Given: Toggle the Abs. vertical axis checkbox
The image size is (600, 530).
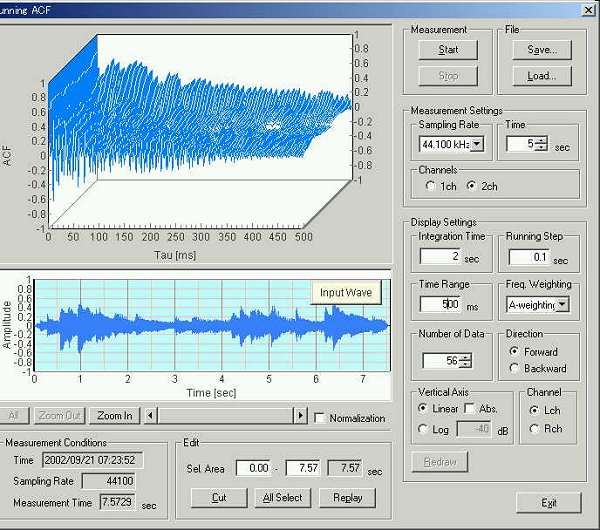Looking at the screenshot, I should [469, 410].
